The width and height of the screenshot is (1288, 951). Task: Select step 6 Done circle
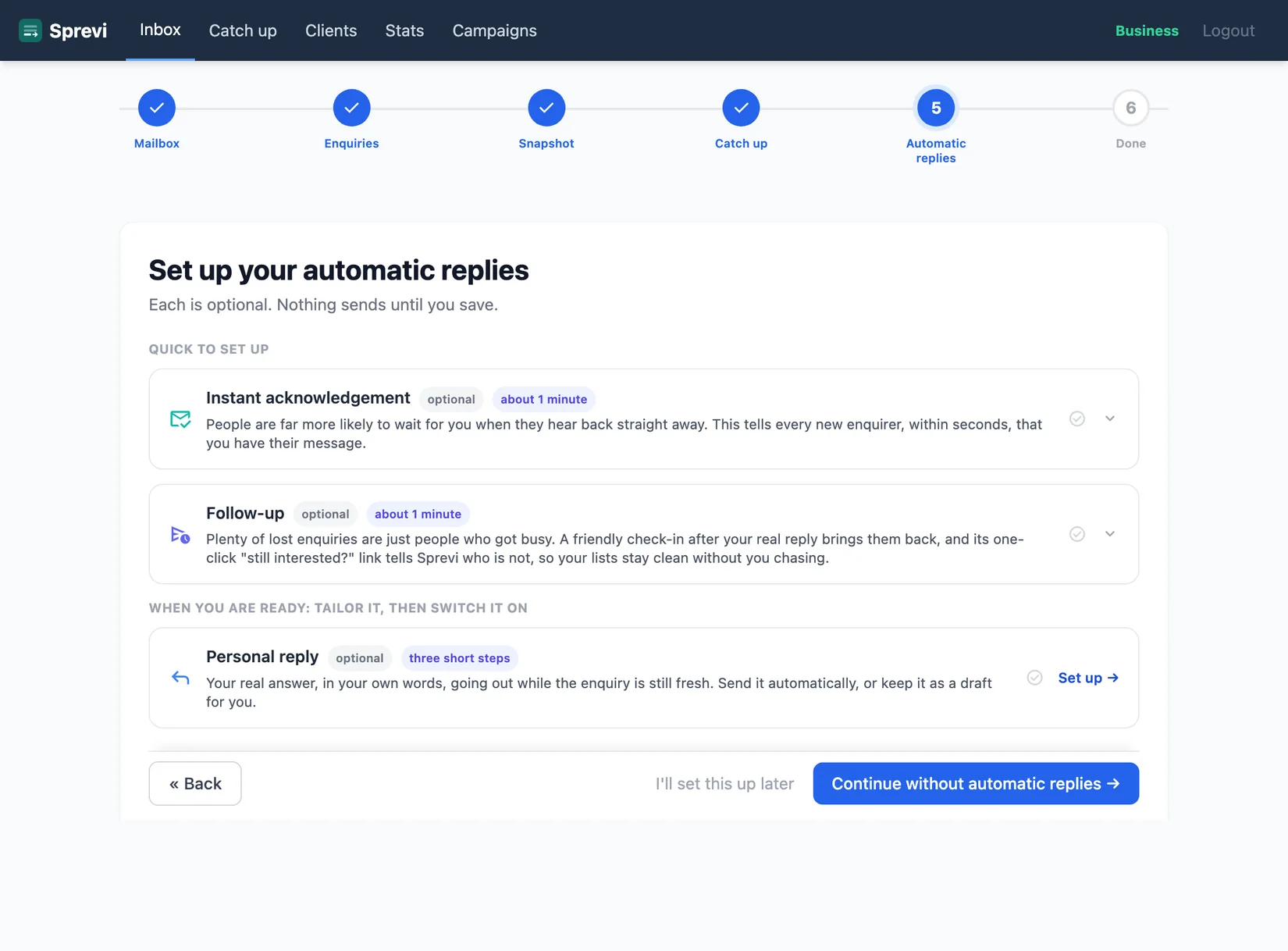click(x=1130, y=108)
